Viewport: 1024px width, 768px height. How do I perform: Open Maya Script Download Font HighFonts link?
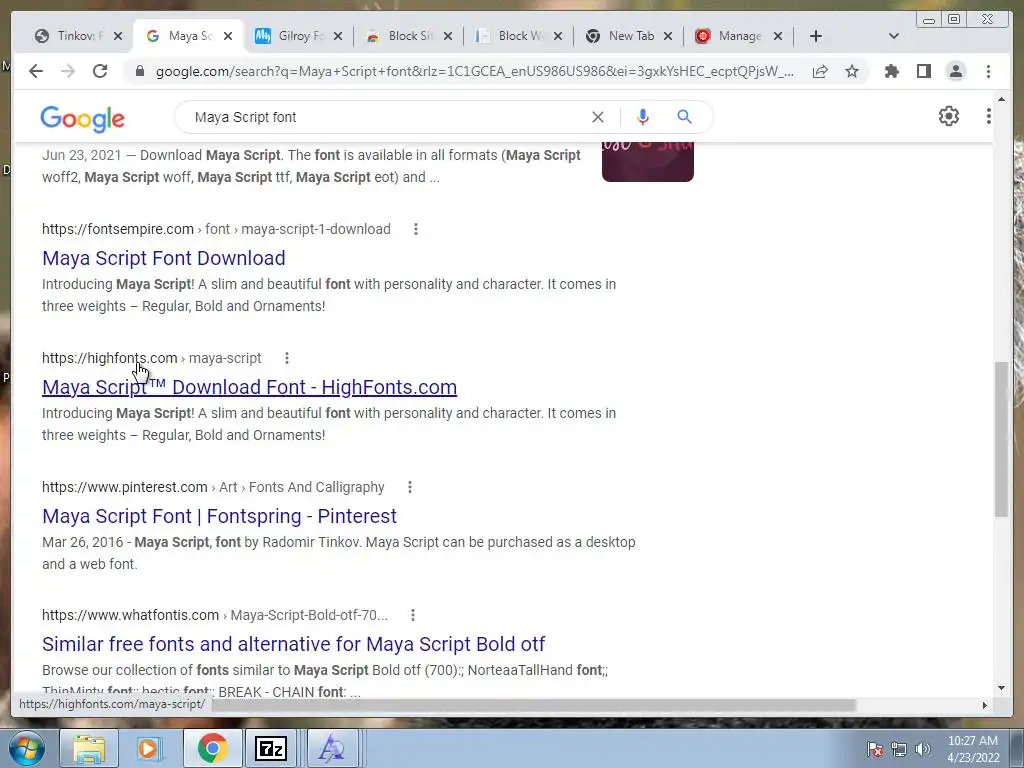click(x=249, y=387)
